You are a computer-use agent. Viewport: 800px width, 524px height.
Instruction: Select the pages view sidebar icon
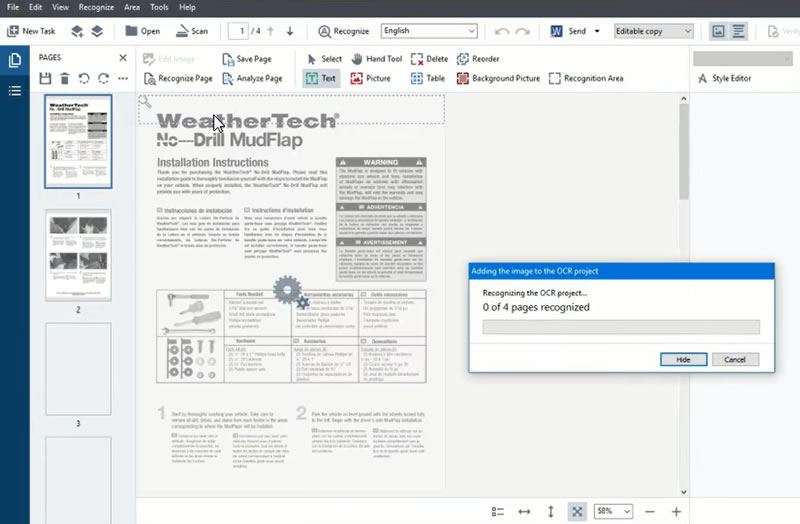click(x=15, y=60)
